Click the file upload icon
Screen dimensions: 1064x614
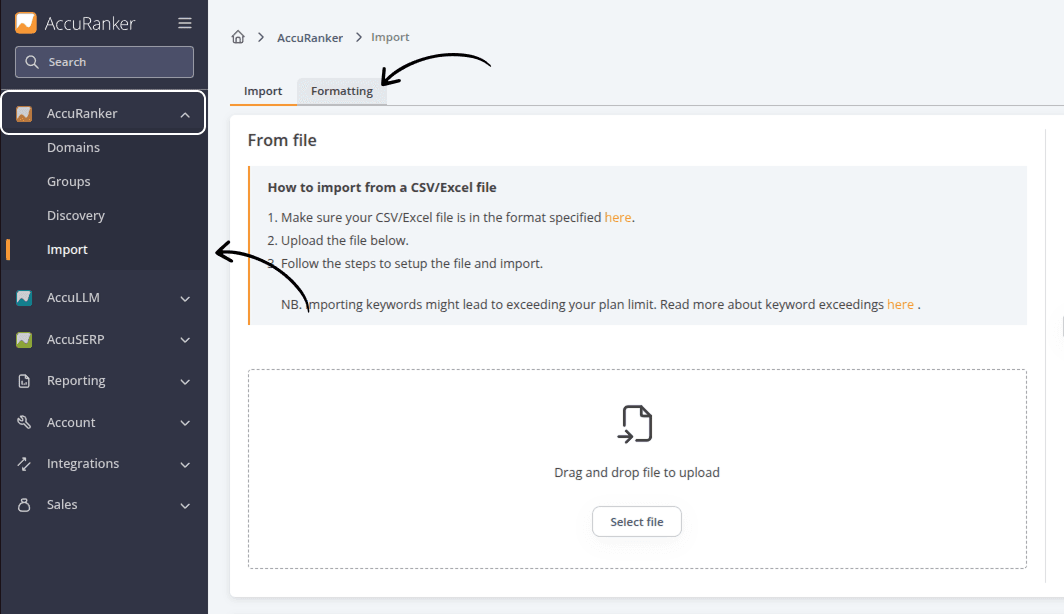tap(635, 424)
